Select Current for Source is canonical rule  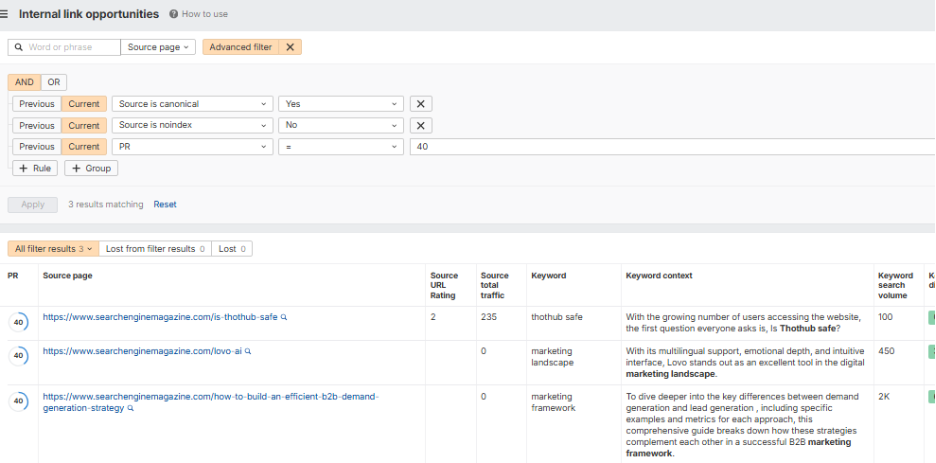click(84, 104)
